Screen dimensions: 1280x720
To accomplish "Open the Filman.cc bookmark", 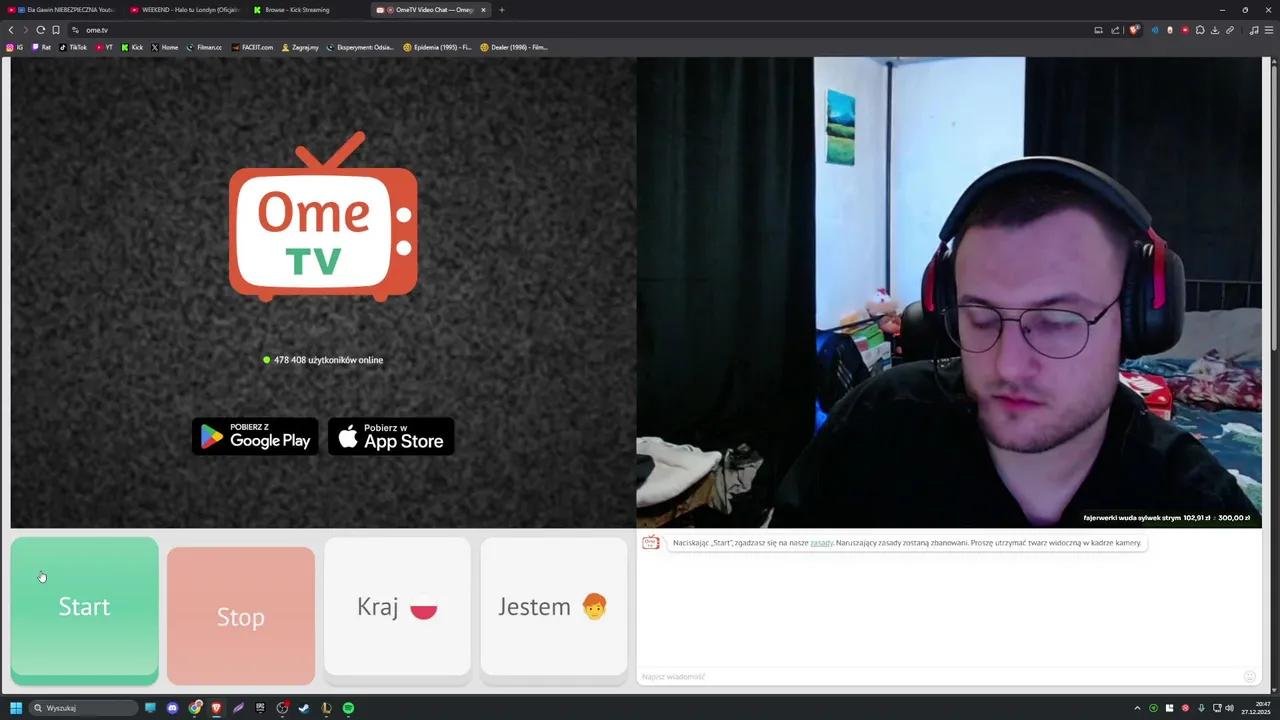I will (x=204, y=47).
